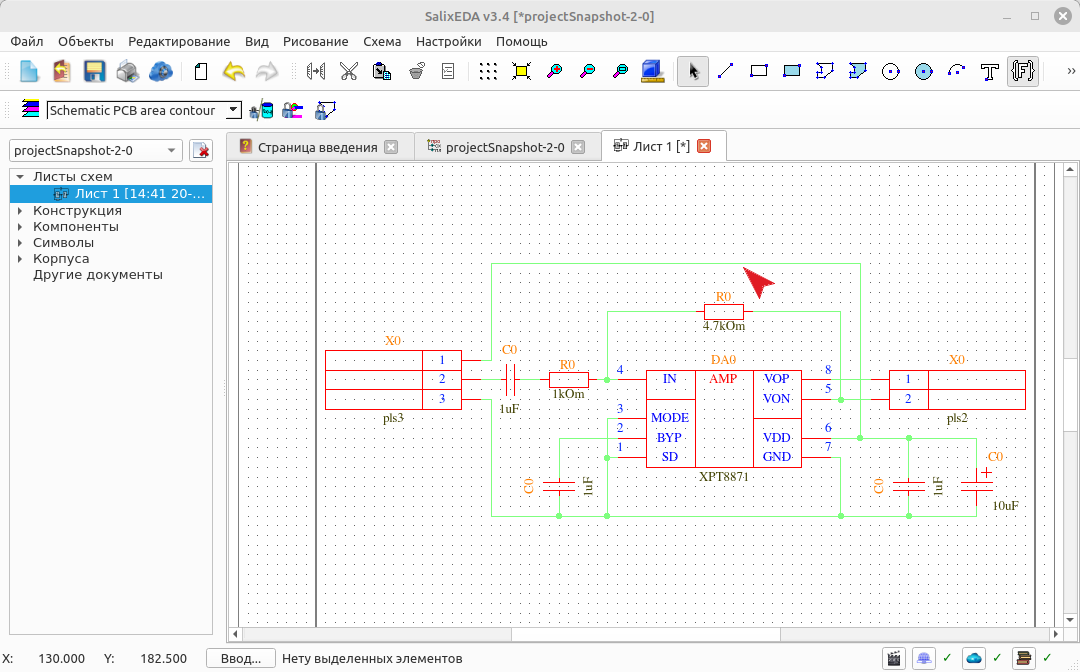Screen dimensions: 1080x672
Task: Undo the last action with yellow arrow
Action: pos(233,71)
